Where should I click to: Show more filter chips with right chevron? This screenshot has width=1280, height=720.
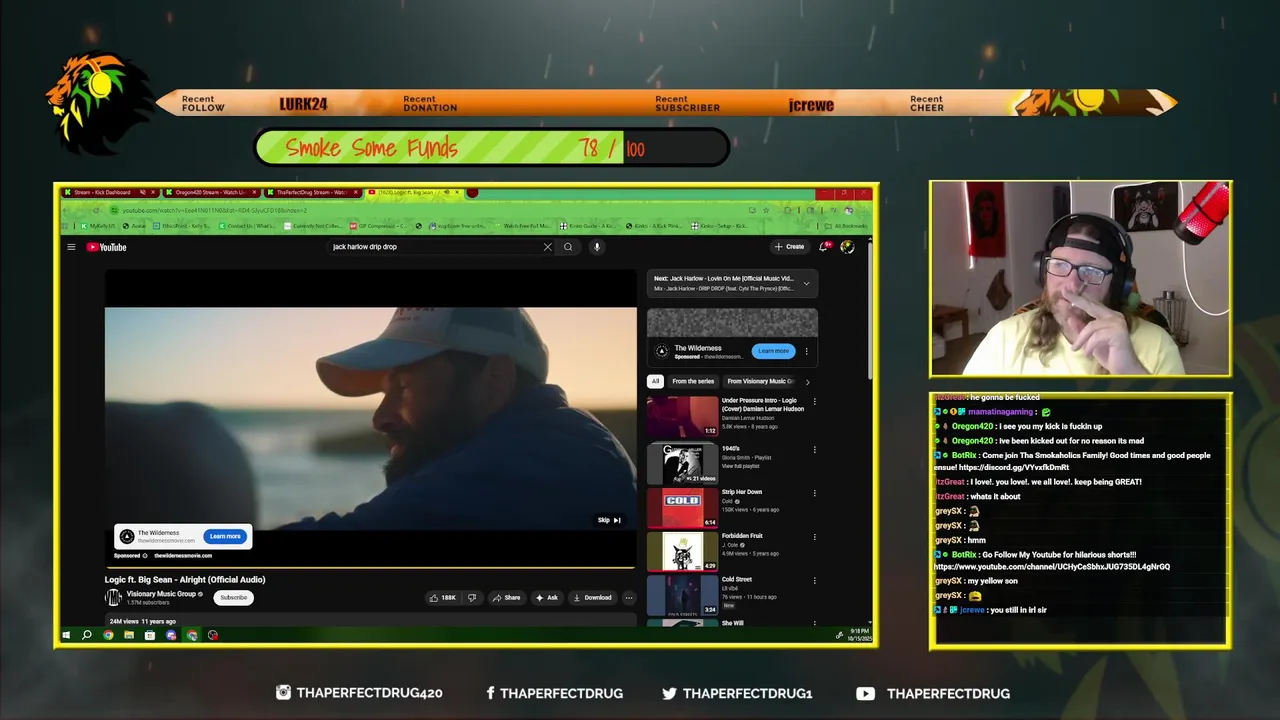[807, 381]
